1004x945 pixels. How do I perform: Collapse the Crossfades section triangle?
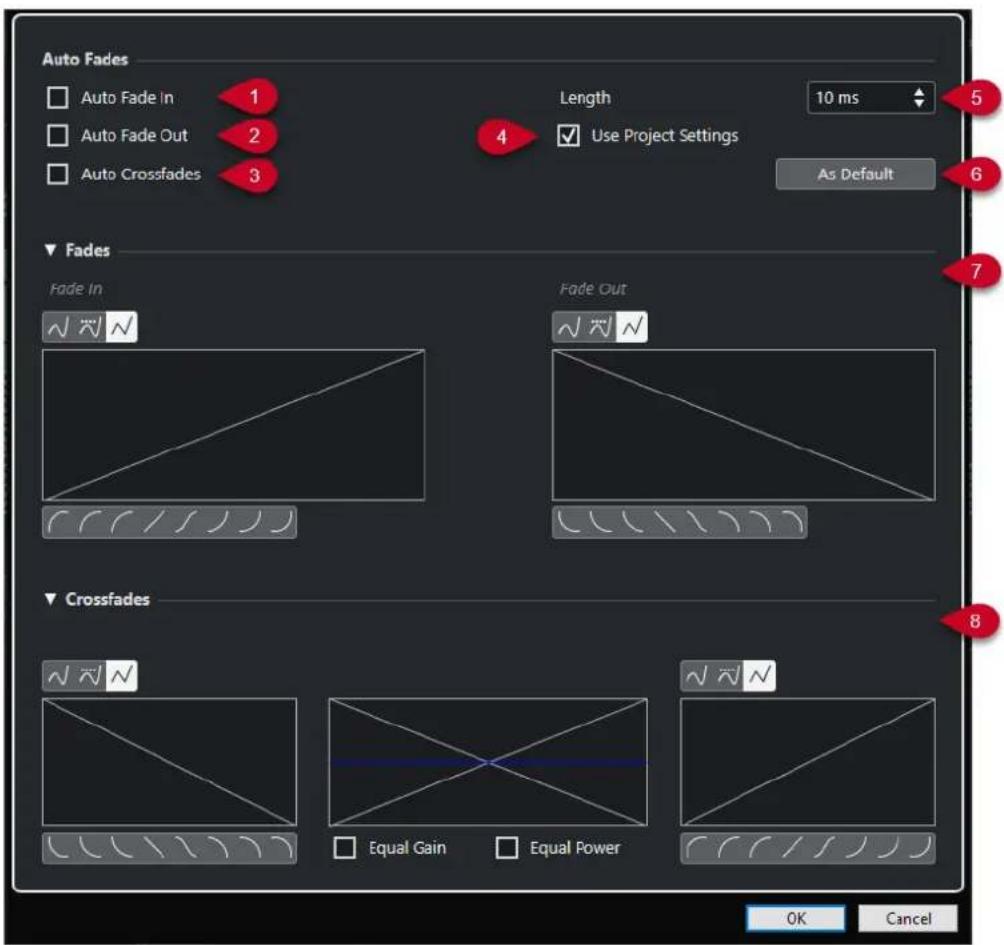click(51, 599)
